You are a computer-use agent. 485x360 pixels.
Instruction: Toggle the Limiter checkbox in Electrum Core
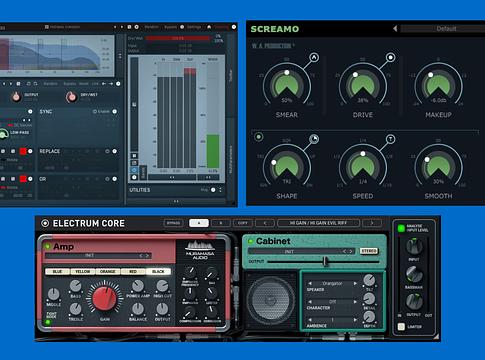(x=401, y=326)
